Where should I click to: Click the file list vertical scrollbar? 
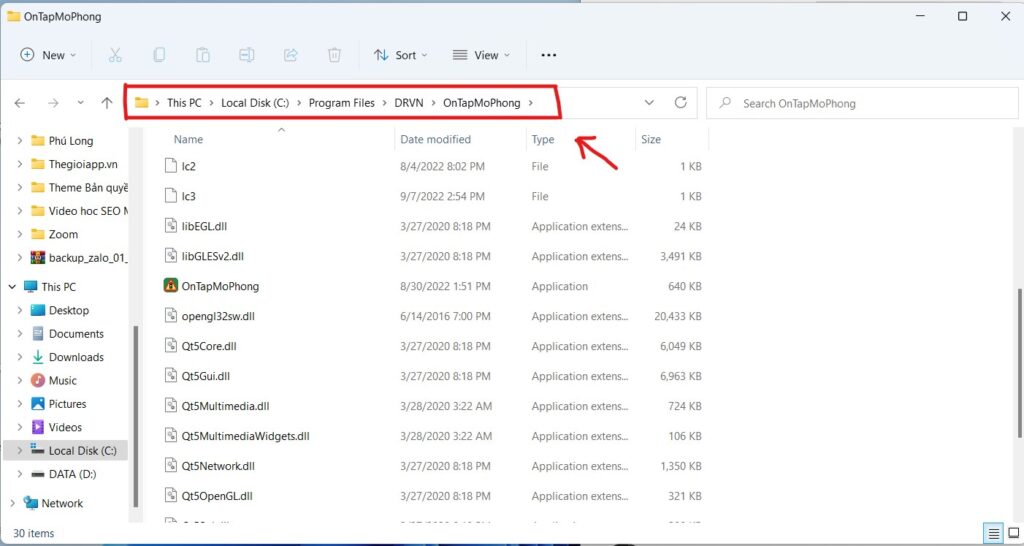coord(1019,363)
